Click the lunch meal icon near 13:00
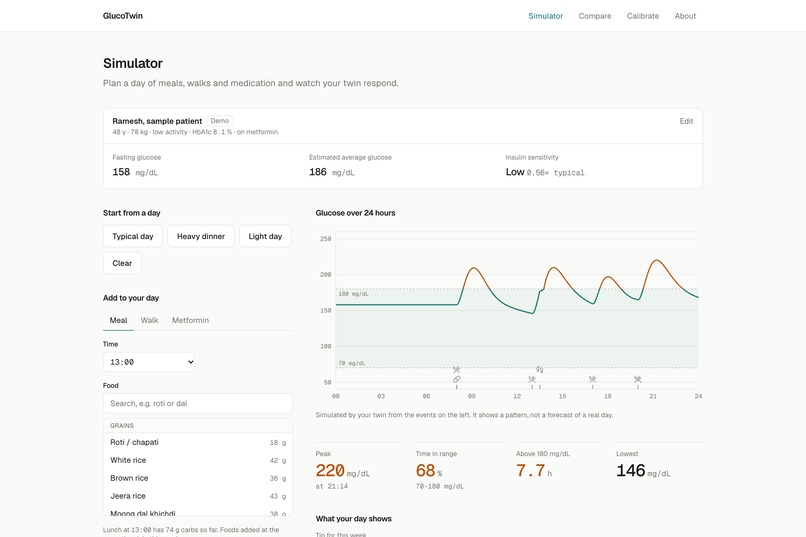 point(532,379)
